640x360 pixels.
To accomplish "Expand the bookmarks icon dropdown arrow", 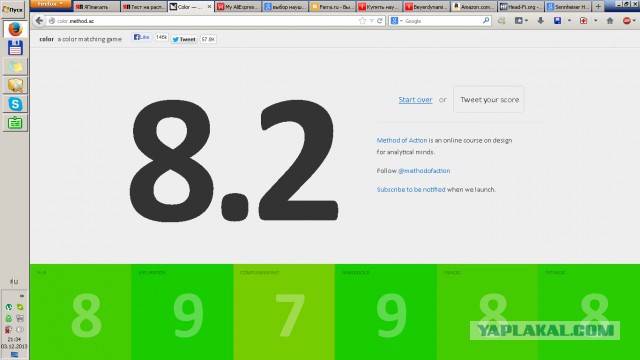I will coord(526,20).
